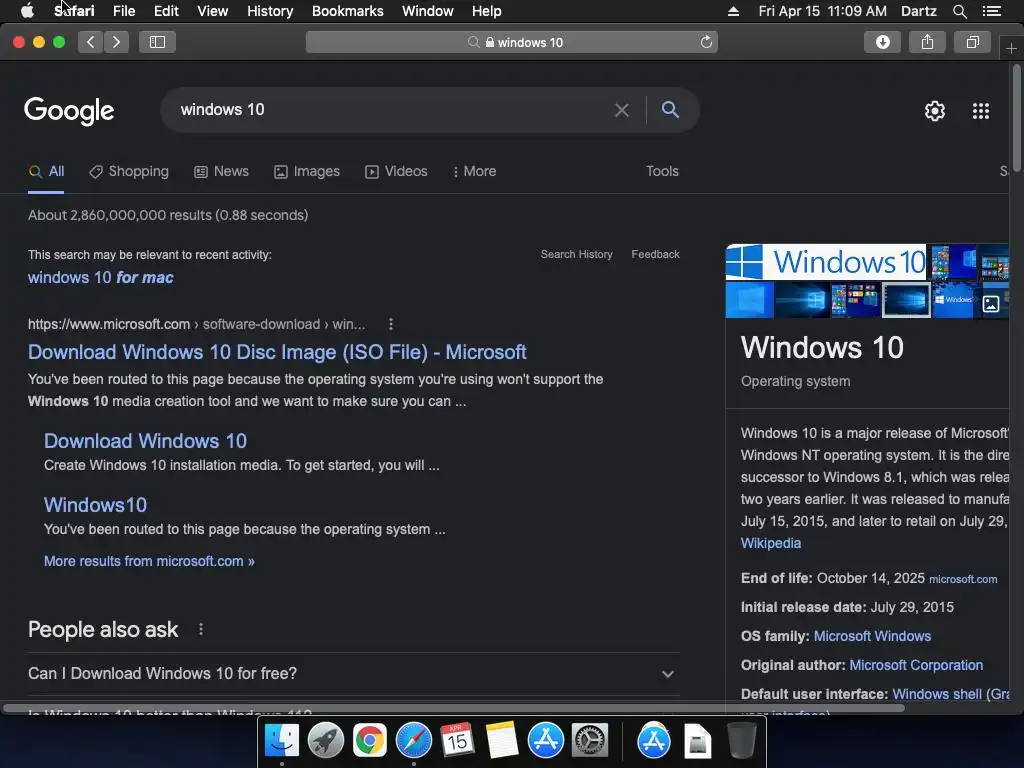
Task: Open the Dartz user menu in menu bar
Action: (918, 11)
